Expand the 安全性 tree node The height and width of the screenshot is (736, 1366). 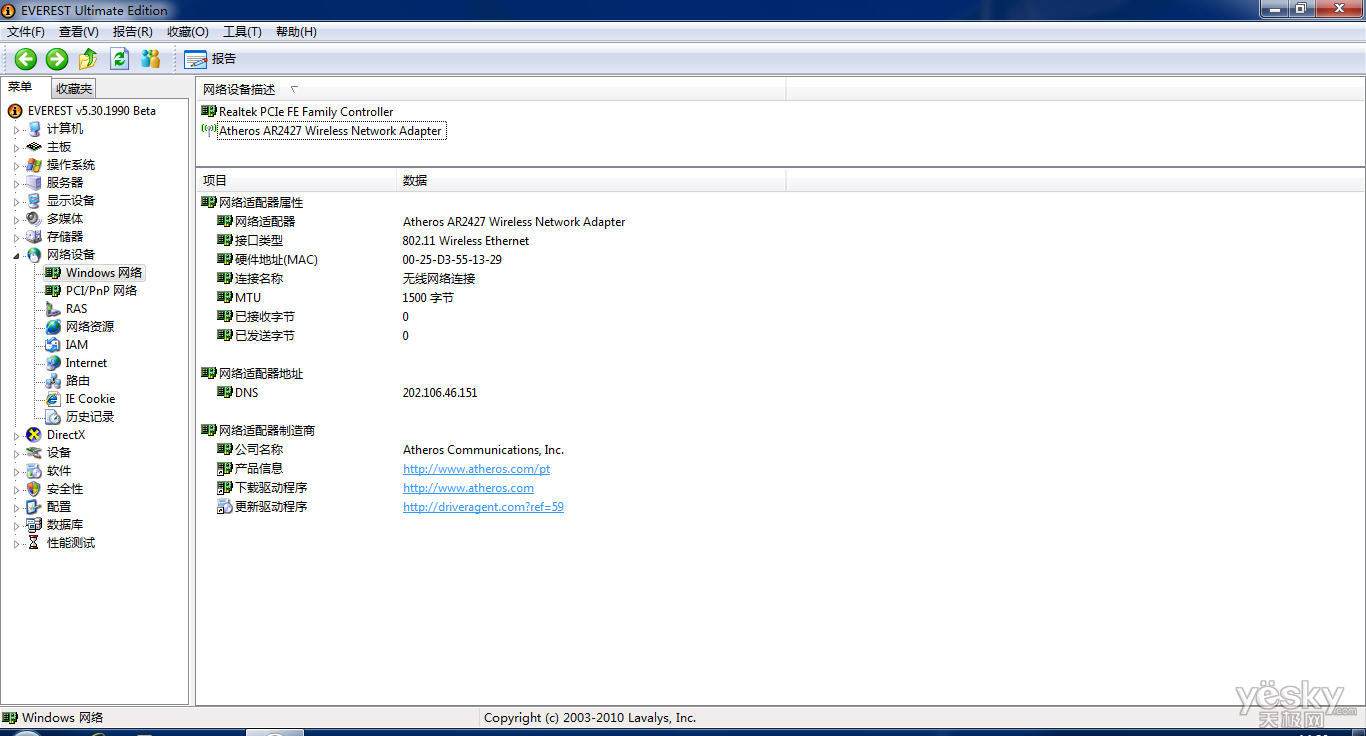coord(16,489)
